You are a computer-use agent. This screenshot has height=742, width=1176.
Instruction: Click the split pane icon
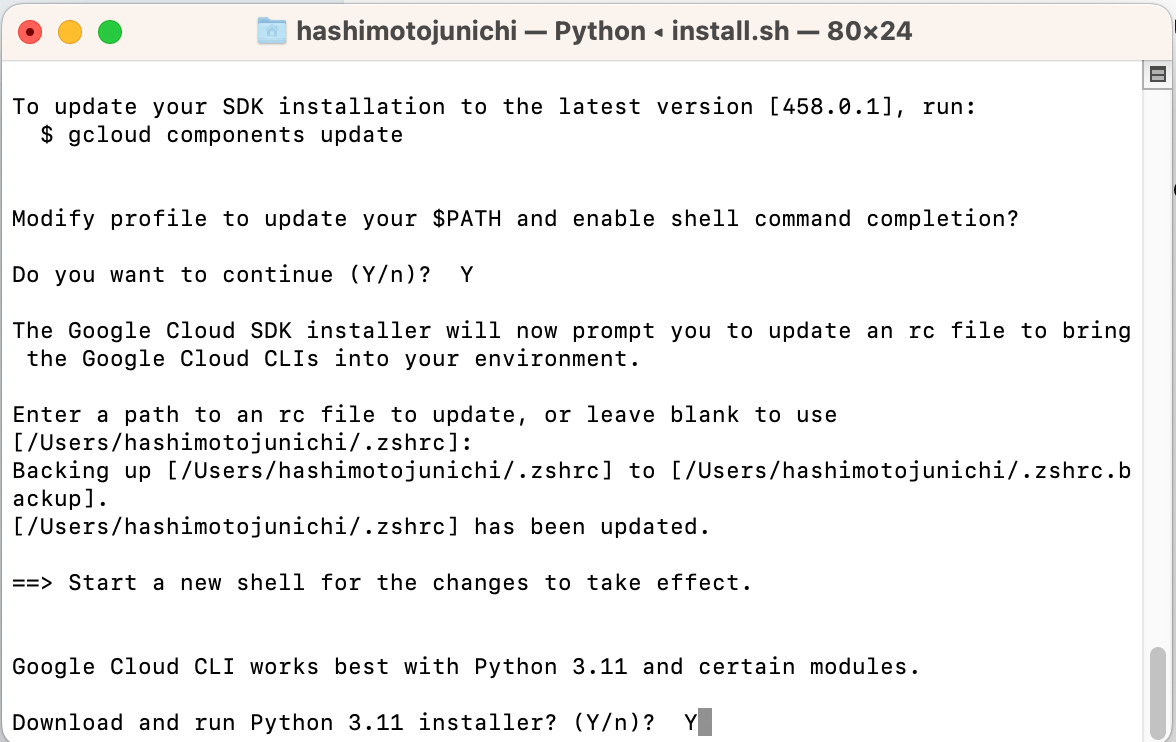[x=1157, y=74]
